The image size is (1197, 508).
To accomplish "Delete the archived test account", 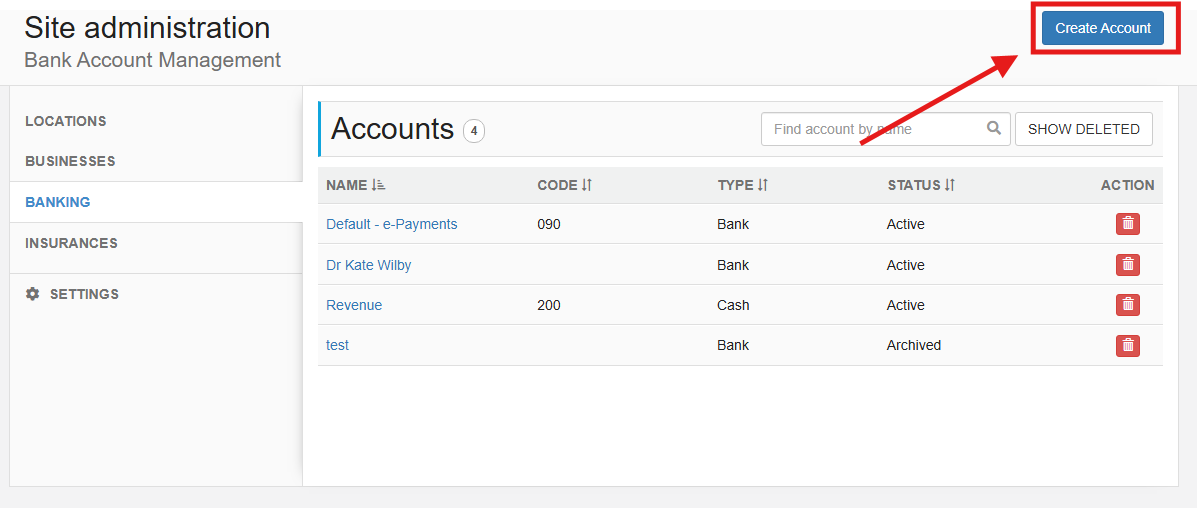I will point(1128,345).
